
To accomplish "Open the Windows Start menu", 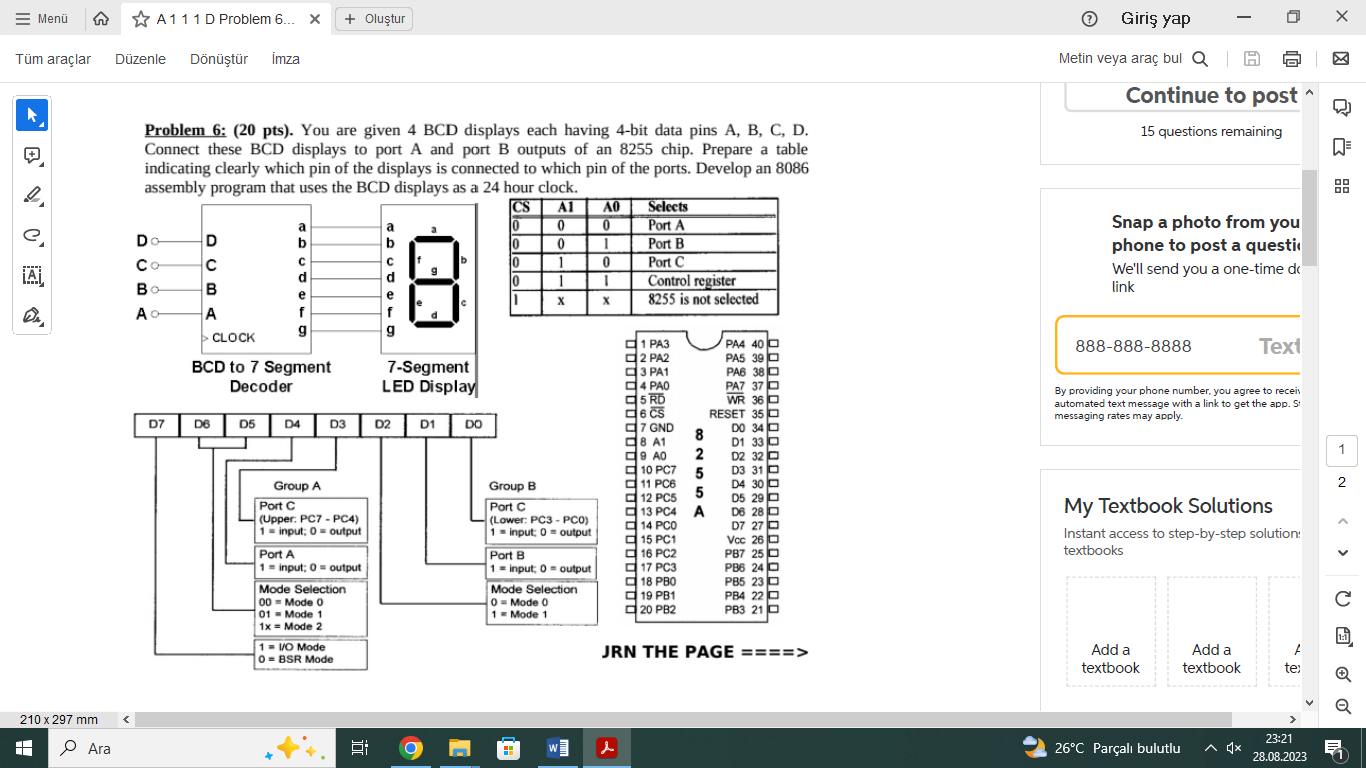I will 24,748.
